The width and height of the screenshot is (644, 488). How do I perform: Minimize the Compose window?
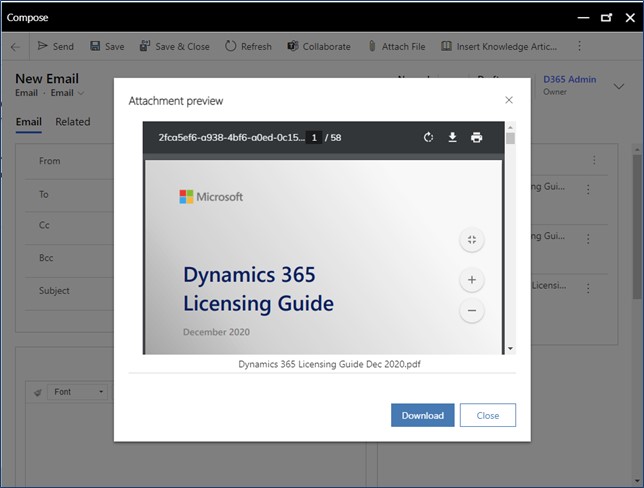(583, 18)
